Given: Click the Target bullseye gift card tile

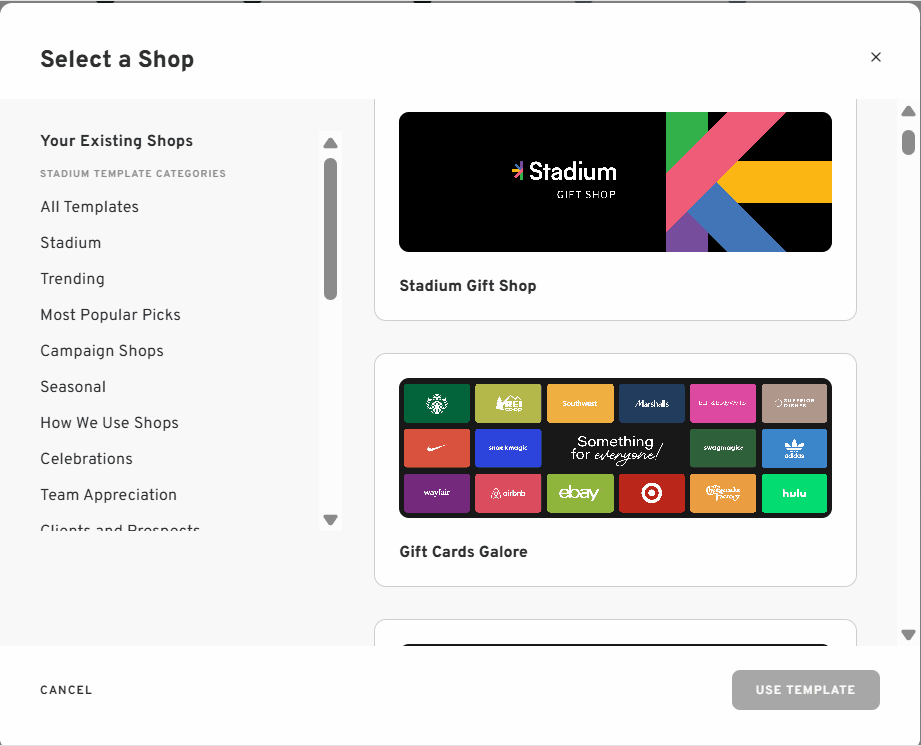Looking at the screenshot, I should pos(652,493).
